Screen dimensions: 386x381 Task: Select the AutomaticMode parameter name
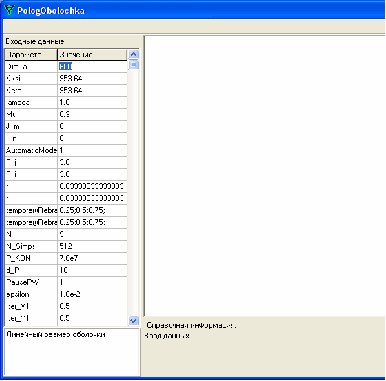coord(31,150)
